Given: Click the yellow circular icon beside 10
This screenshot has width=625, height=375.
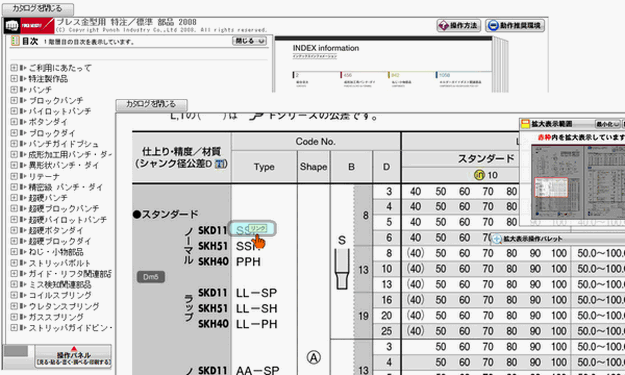Looking at the screenshot, I should [479, 175].
